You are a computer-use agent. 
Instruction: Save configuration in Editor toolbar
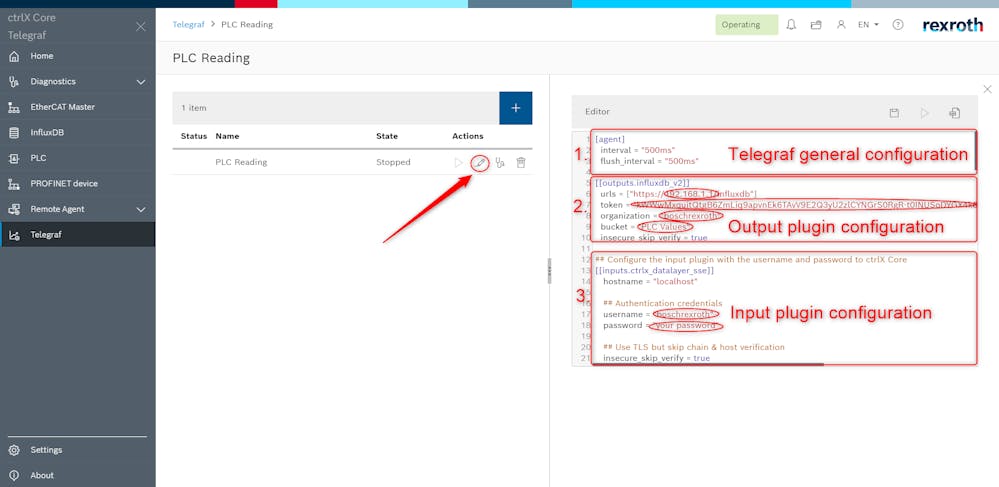(894, 113)
